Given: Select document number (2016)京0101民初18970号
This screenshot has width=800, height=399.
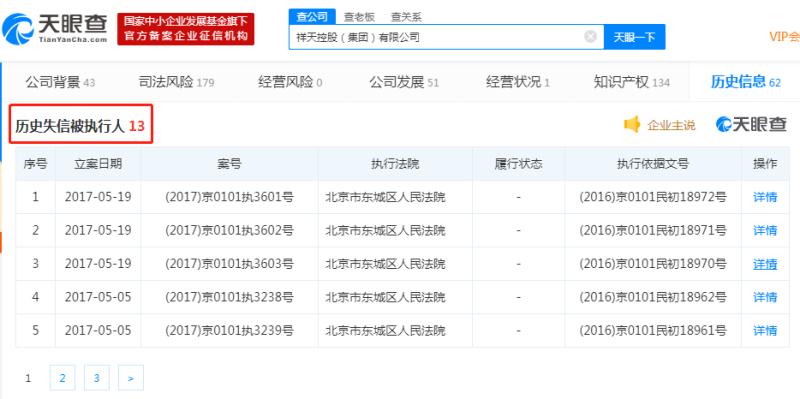Looking at the screenshot, I should point(653,264).
